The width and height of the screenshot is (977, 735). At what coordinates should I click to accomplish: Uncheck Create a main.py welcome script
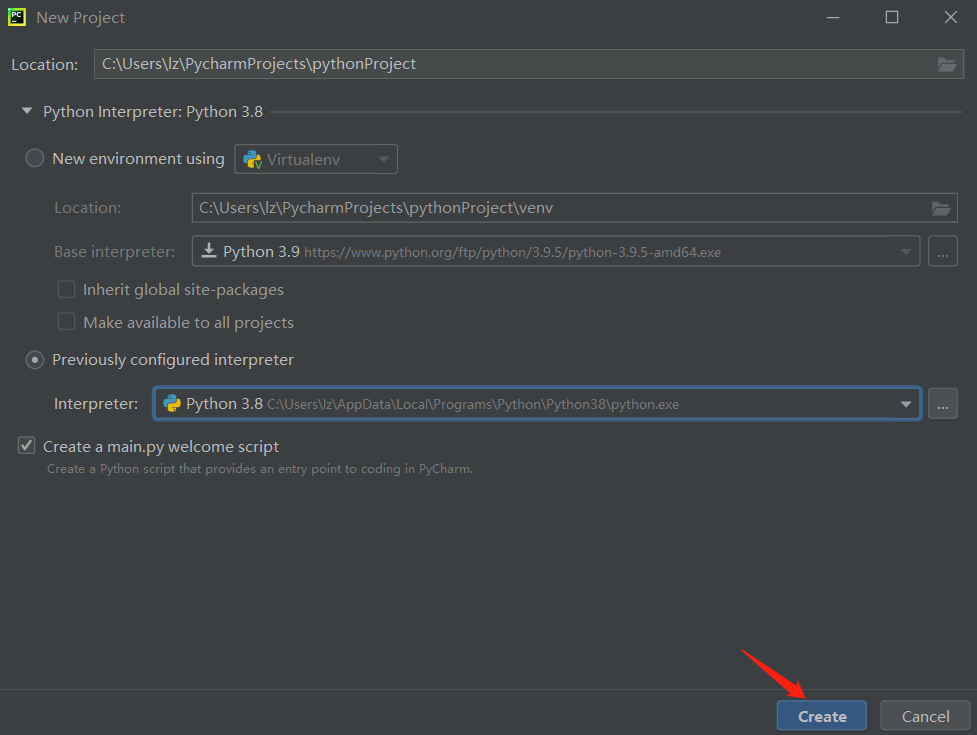point(26,445)
